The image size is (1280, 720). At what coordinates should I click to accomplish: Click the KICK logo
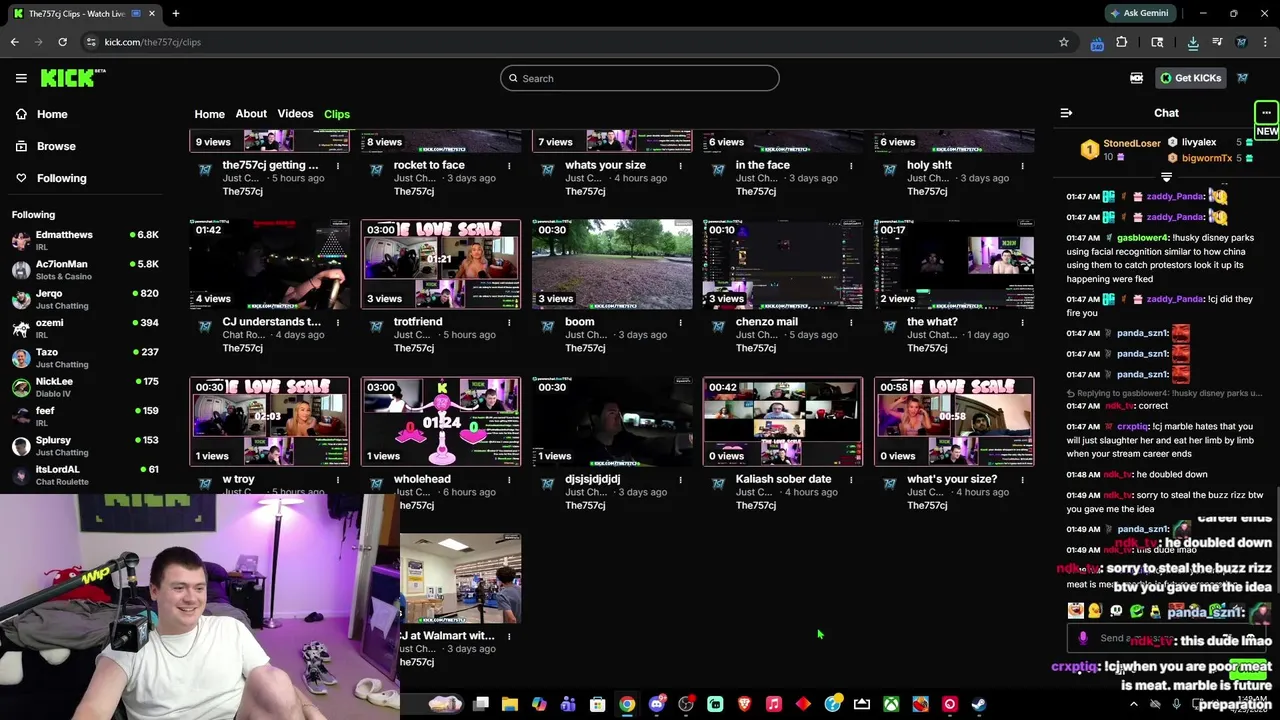click(x=73, y=78)
